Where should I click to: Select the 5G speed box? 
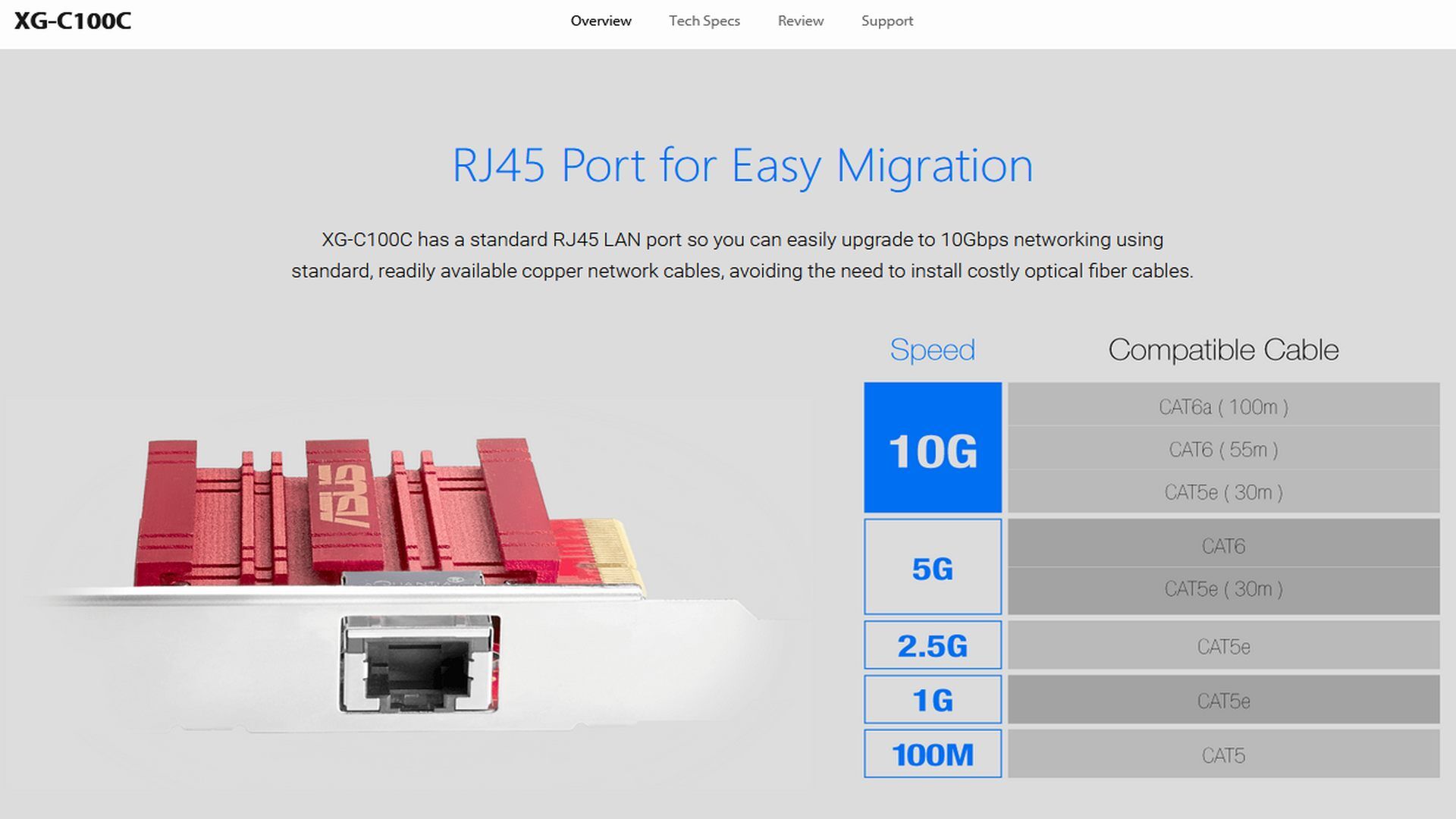[932, 566]
